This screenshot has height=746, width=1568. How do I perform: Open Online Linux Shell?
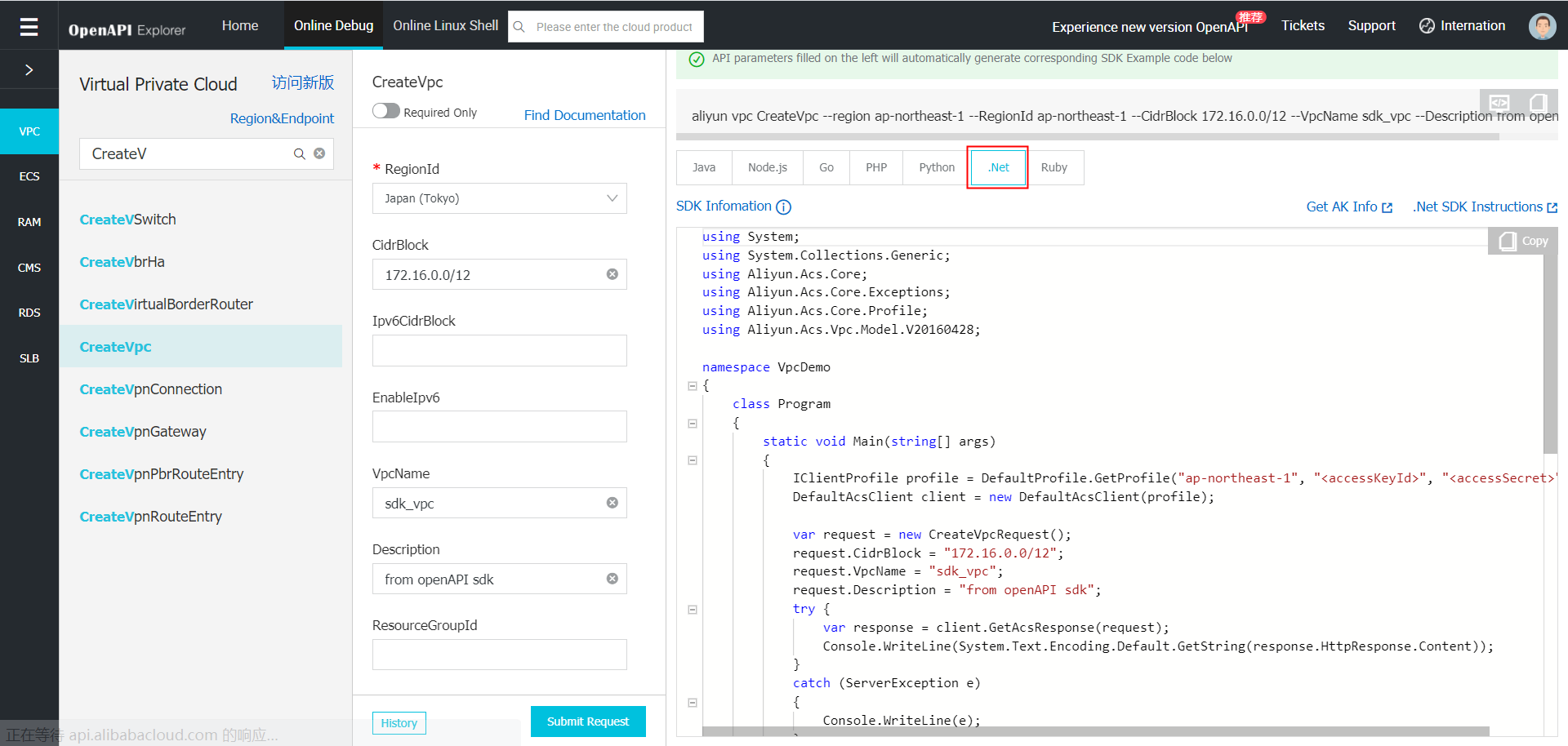(x=445, y=25)
